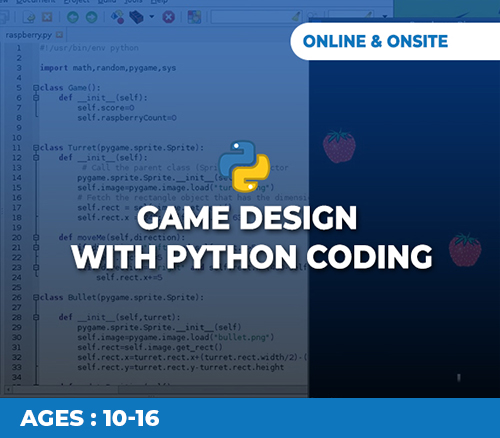This screenshot has width=500, height=438.
Task: Open the Project menu
Action: [x=76, y=2]
